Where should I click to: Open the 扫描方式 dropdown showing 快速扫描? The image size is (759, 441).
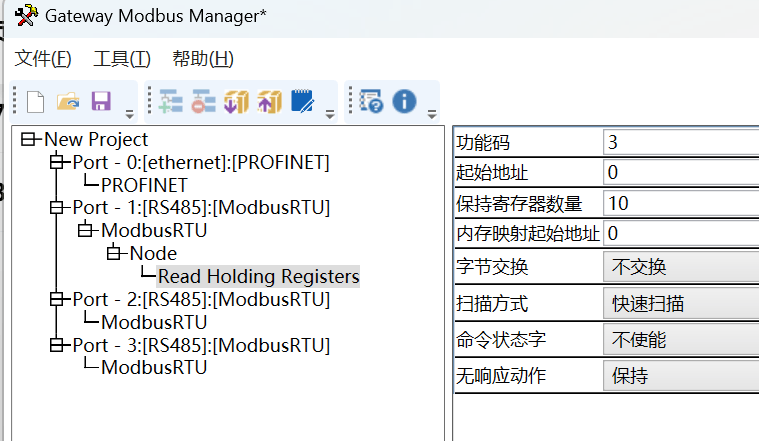click(681, 304)
